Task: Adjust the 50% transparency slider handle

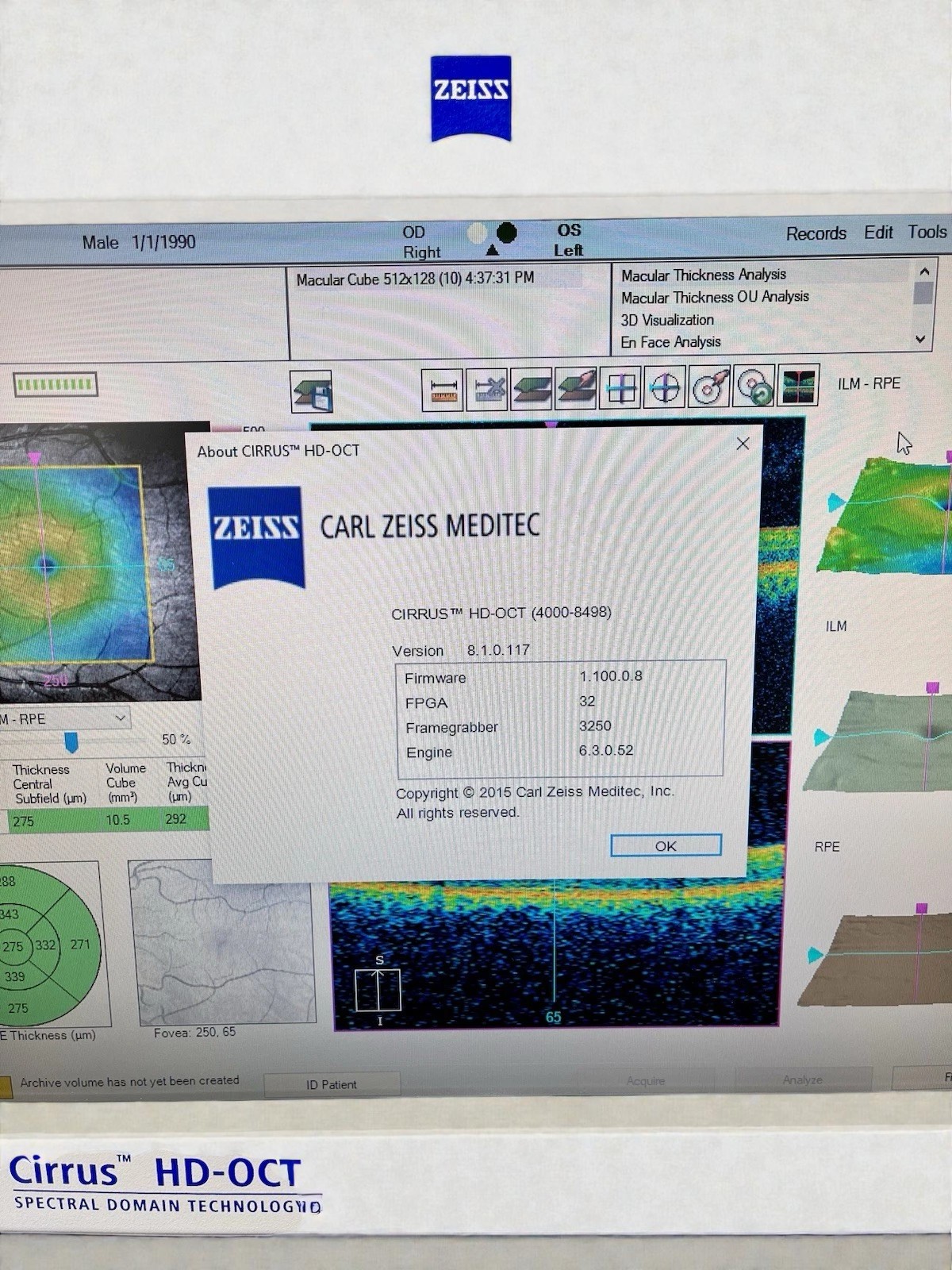Action: [x=71, y=742]
